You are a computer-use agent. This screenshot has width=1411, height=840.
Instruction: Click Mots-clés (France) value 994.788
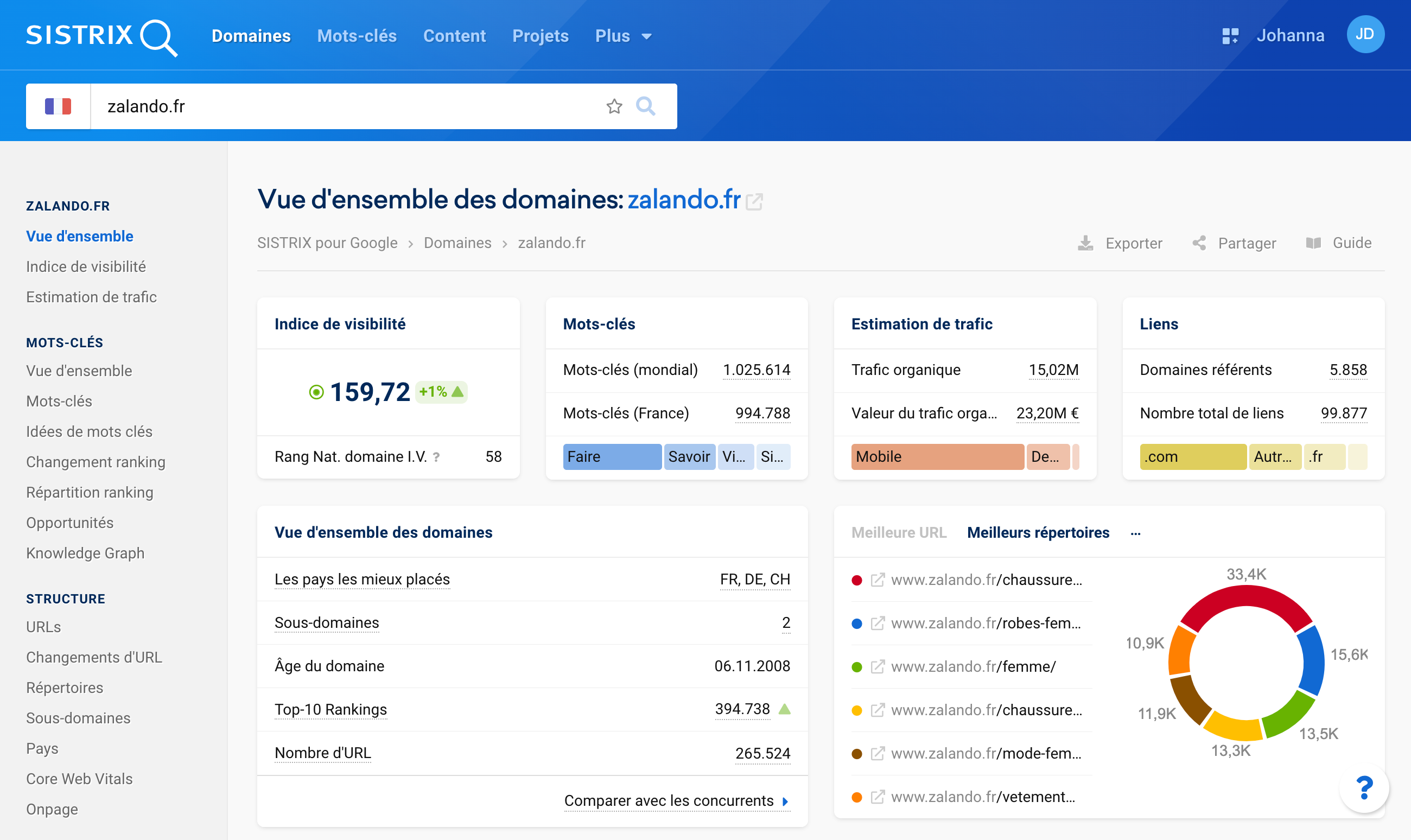[762, 414]
